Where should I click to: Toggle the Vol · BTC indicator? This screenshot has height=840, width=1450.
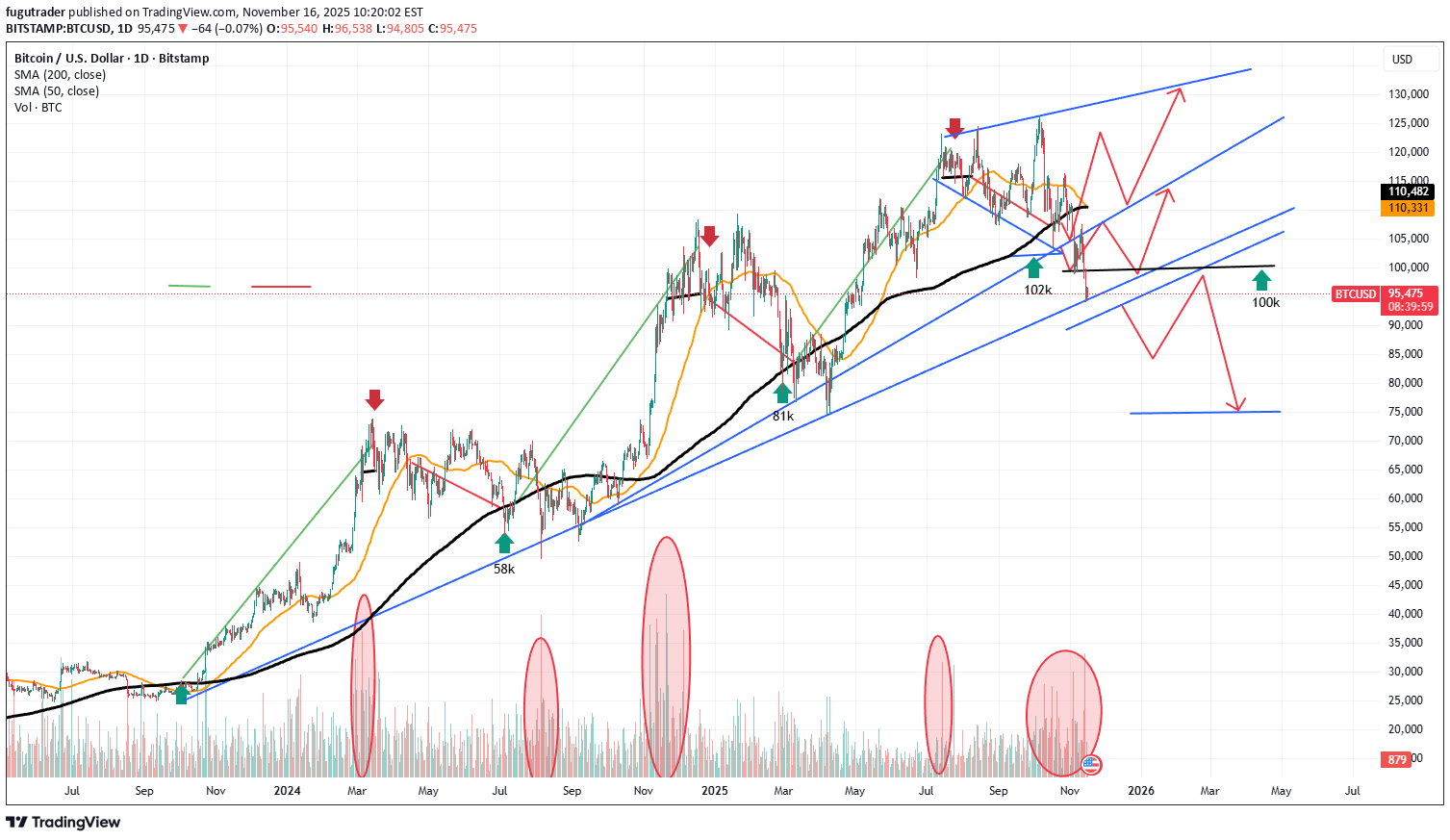click(38, 108)
